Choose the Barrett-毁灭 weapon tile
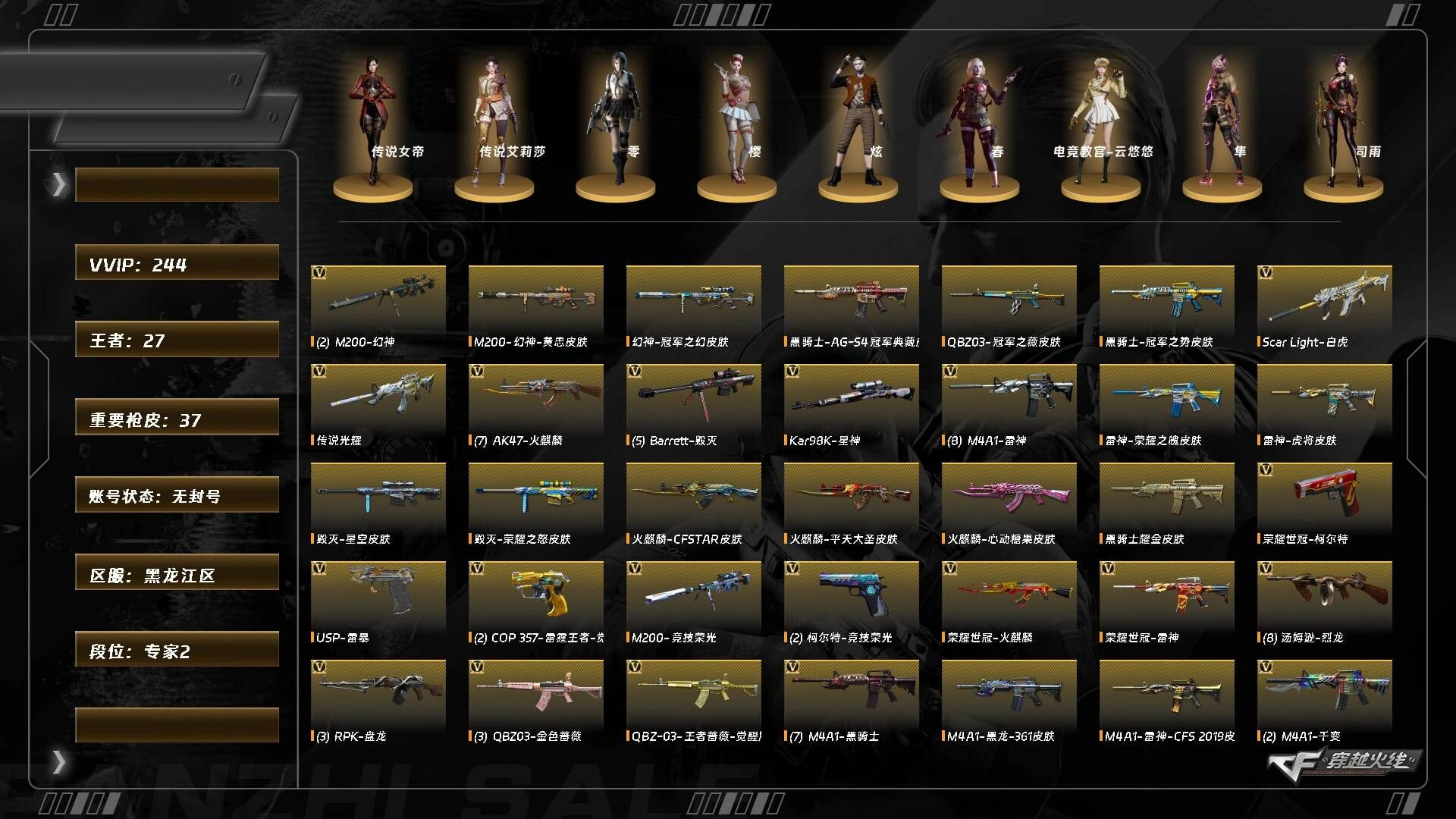 coord(693,397)
